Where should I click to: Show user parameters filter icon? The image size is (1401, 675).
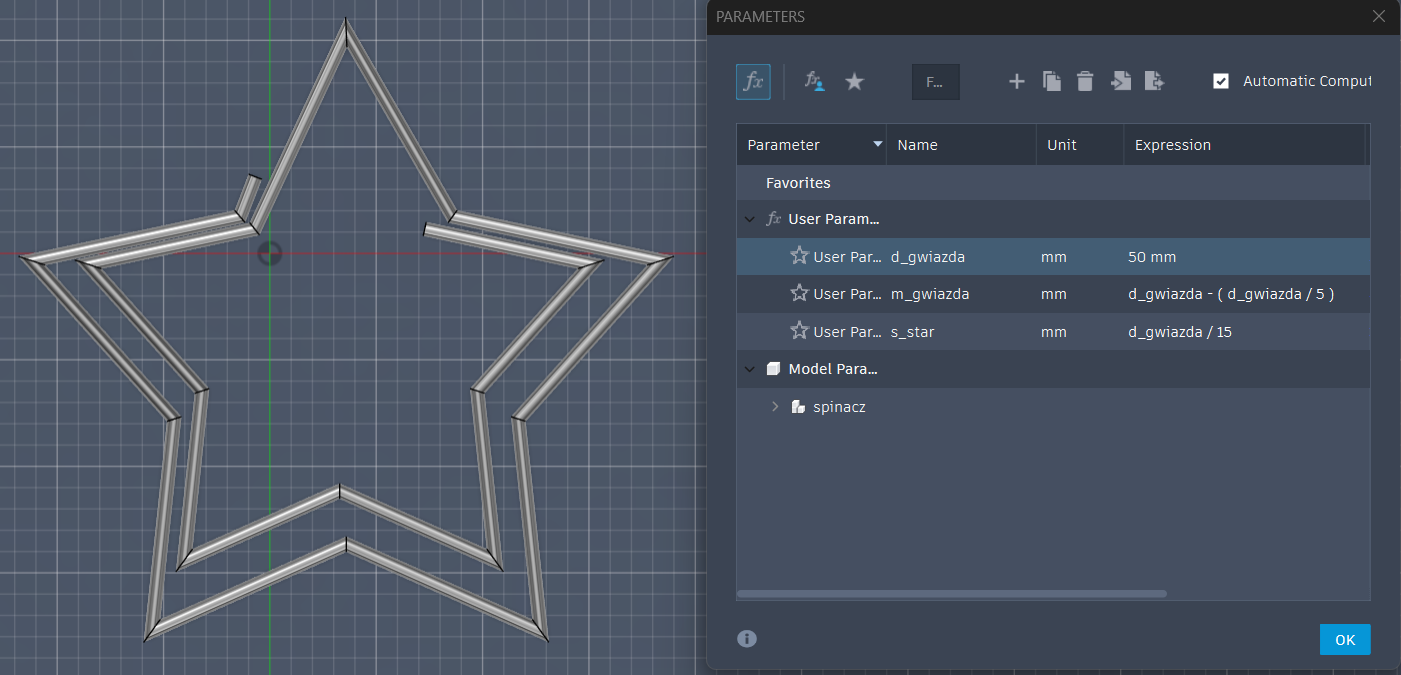coord(815,82)
